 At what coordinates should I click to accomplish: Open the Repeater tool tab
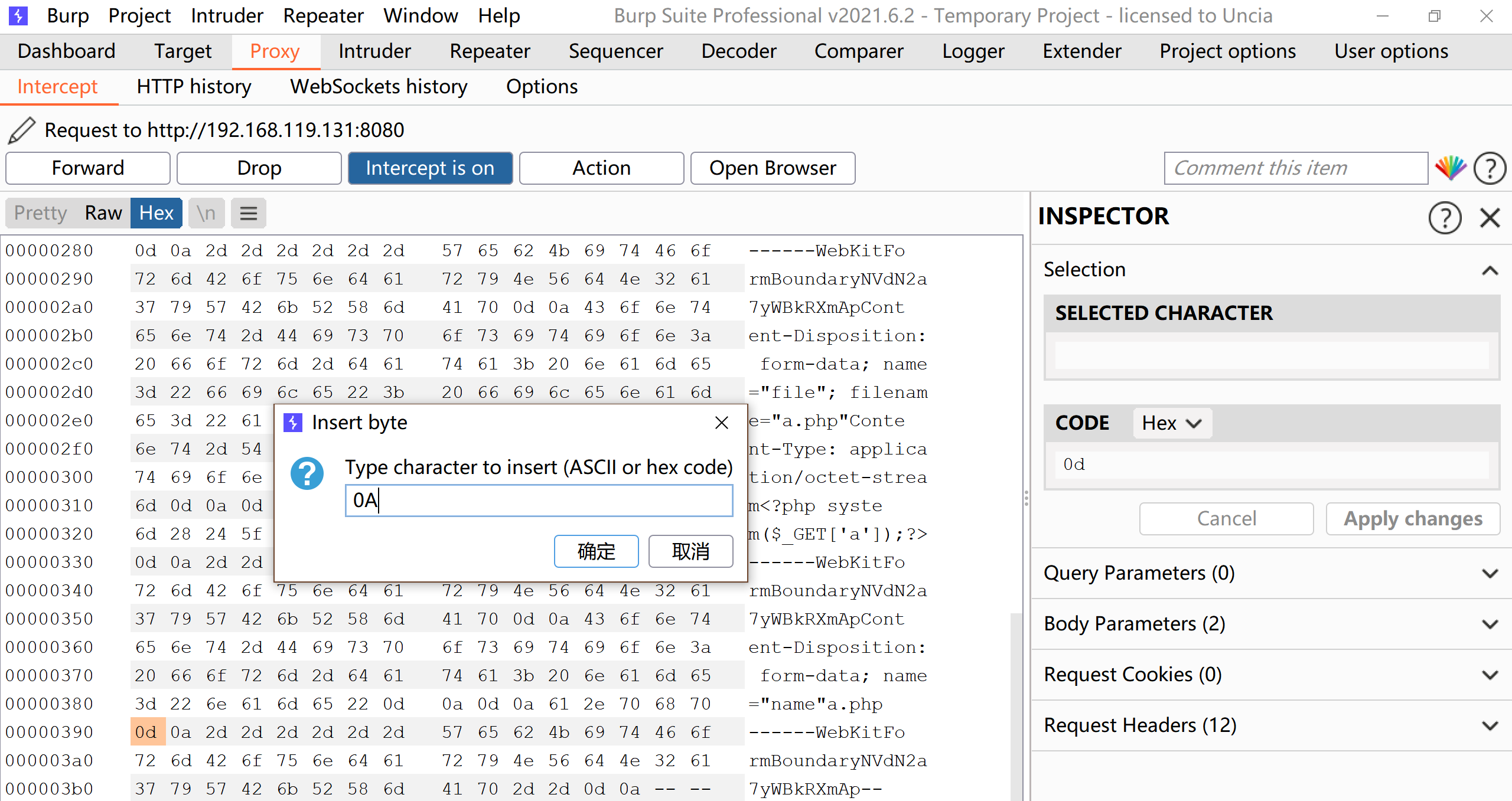click(x=490, y=51)
